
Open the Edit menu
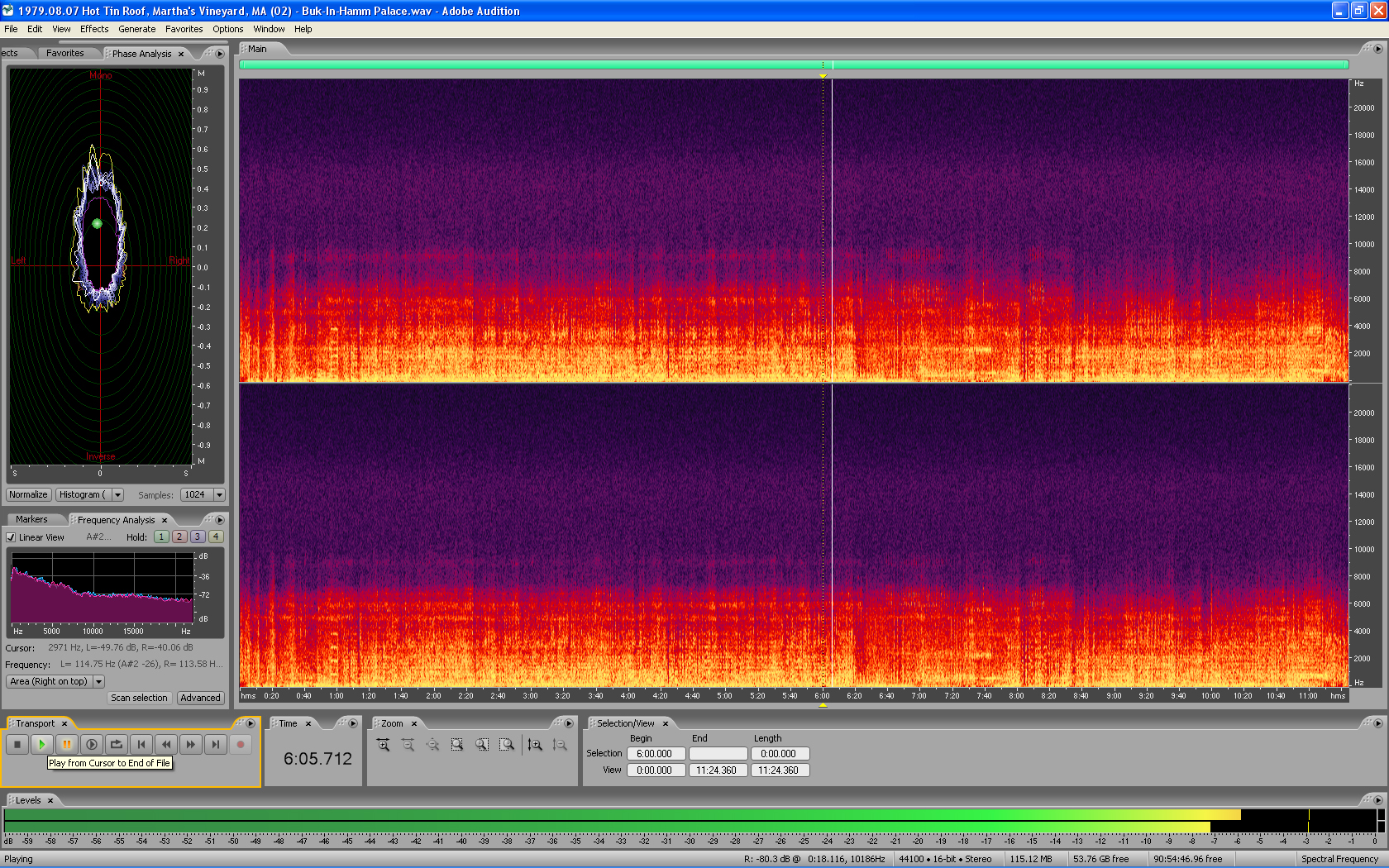tap(35, 29)
